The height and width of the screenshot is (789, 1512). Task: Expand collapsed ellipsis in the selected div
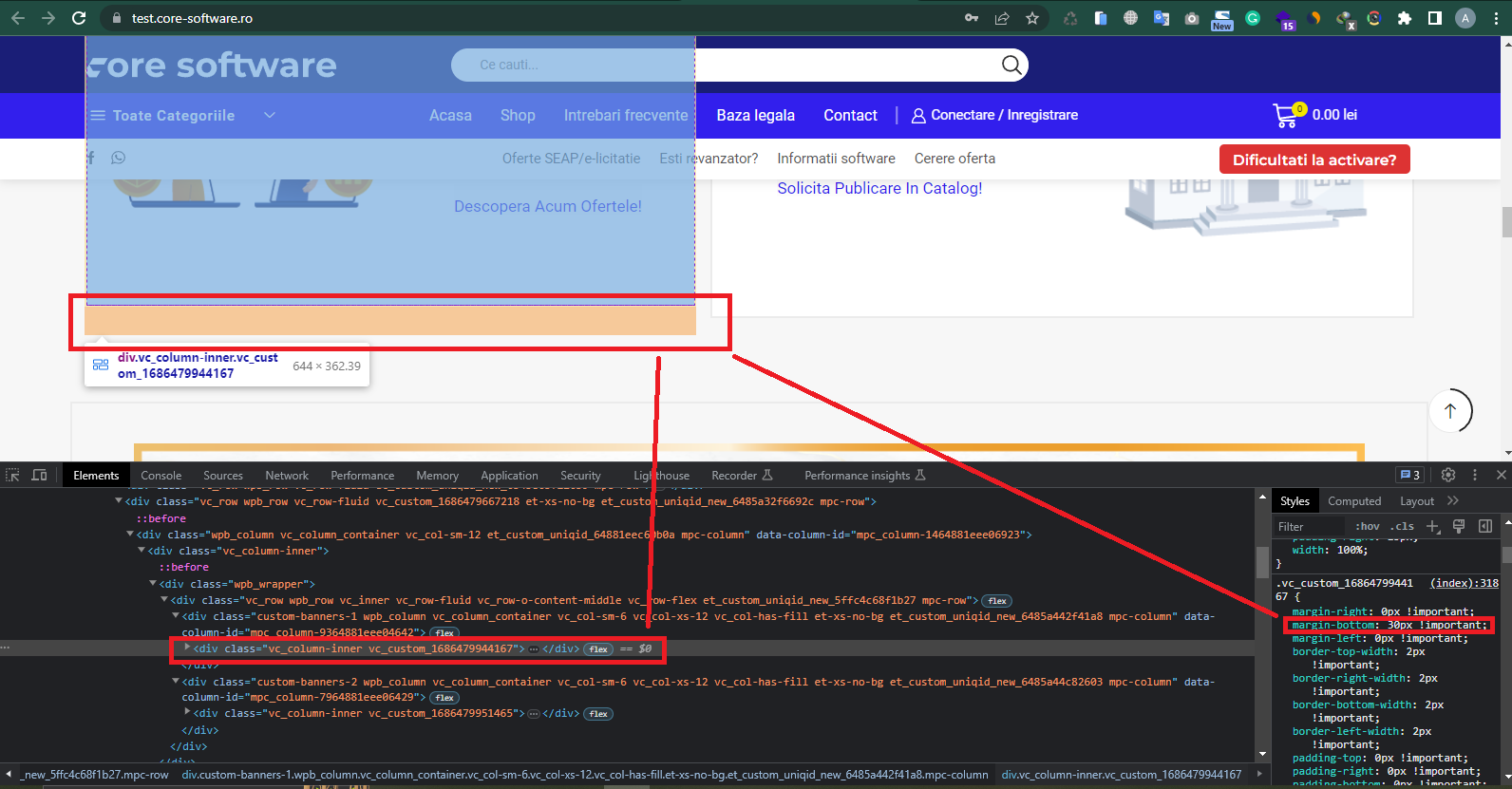click(x=534, y=649)
